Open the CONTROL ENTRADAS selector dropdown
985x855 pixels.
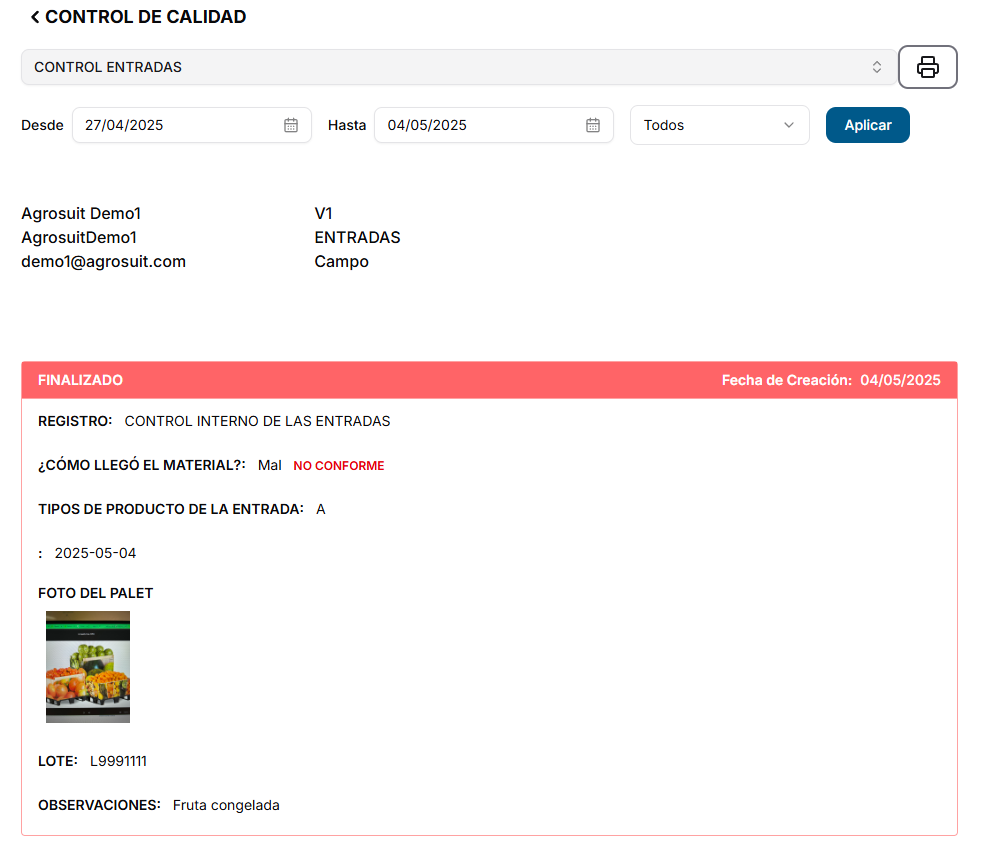[459, 67]
